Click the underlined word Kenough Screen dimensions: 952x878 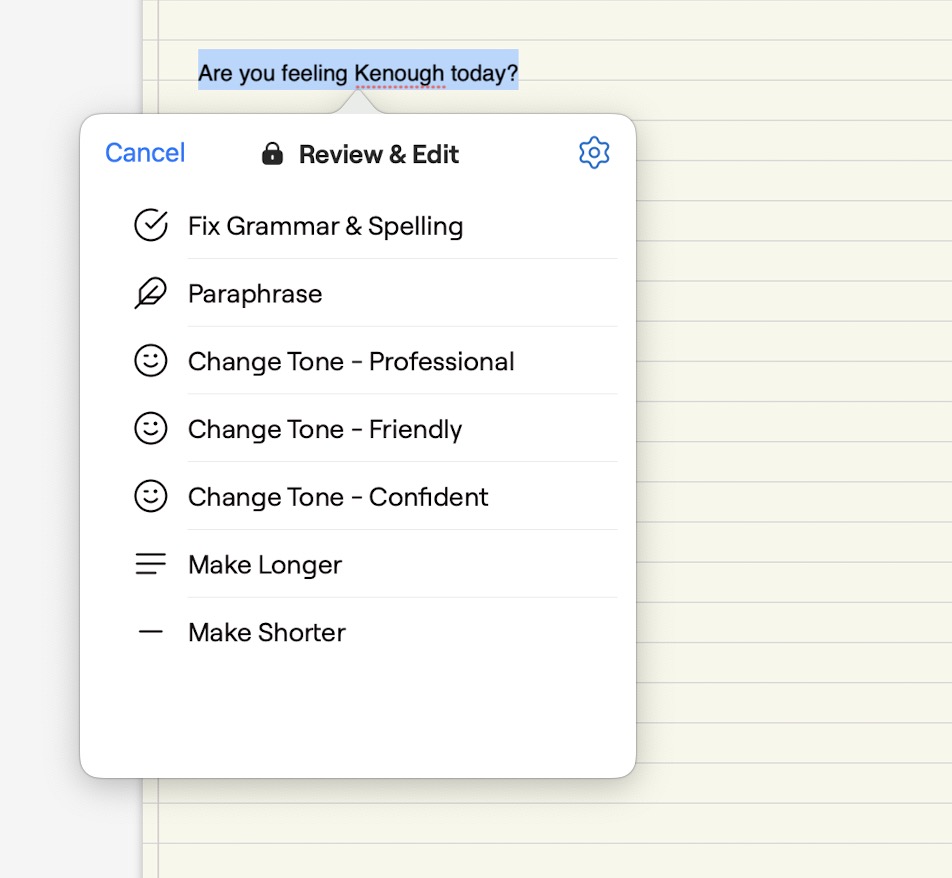coord(400,73)
